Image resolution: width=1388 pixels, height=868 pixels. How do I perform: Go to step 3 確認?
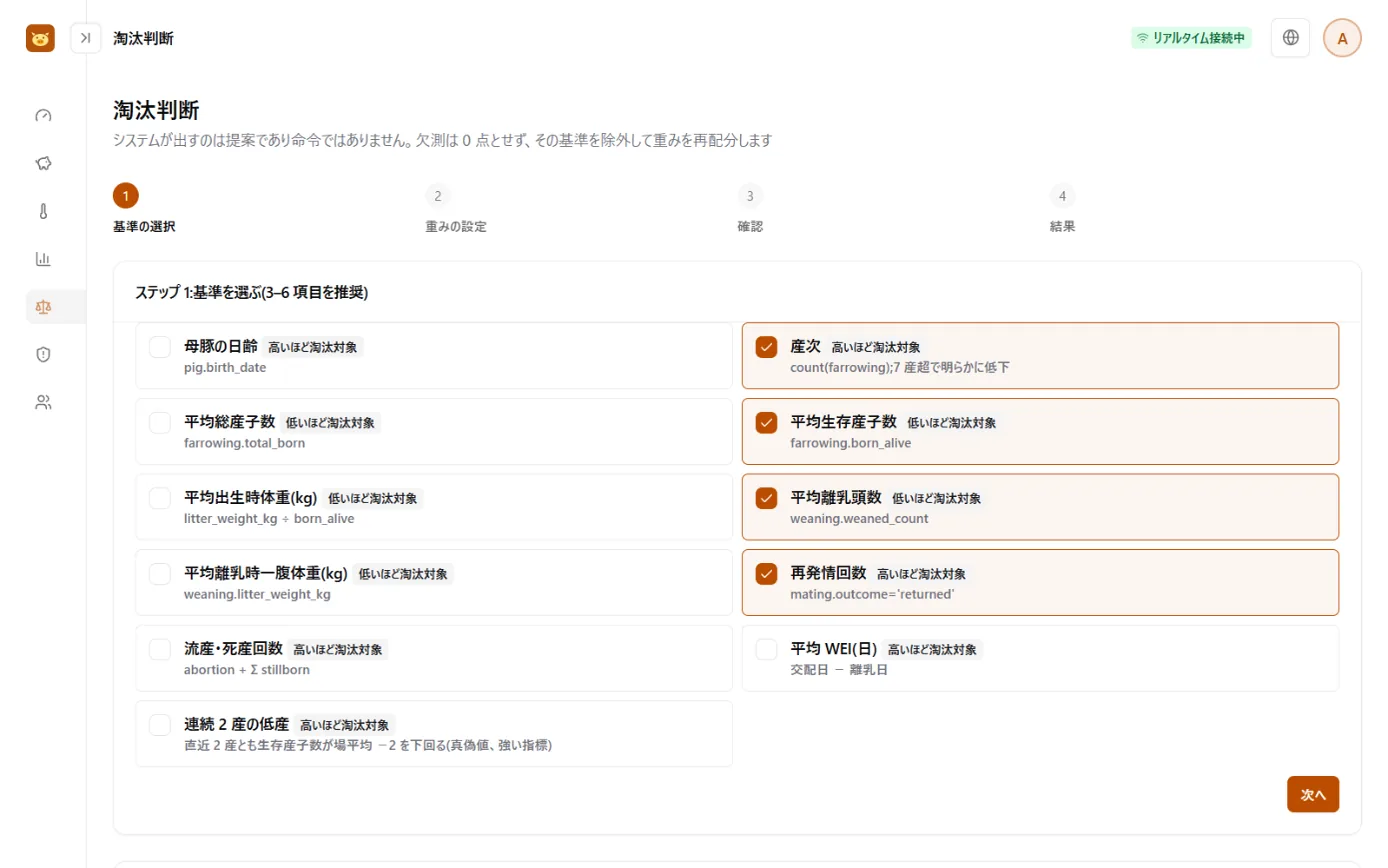point(750,208)
